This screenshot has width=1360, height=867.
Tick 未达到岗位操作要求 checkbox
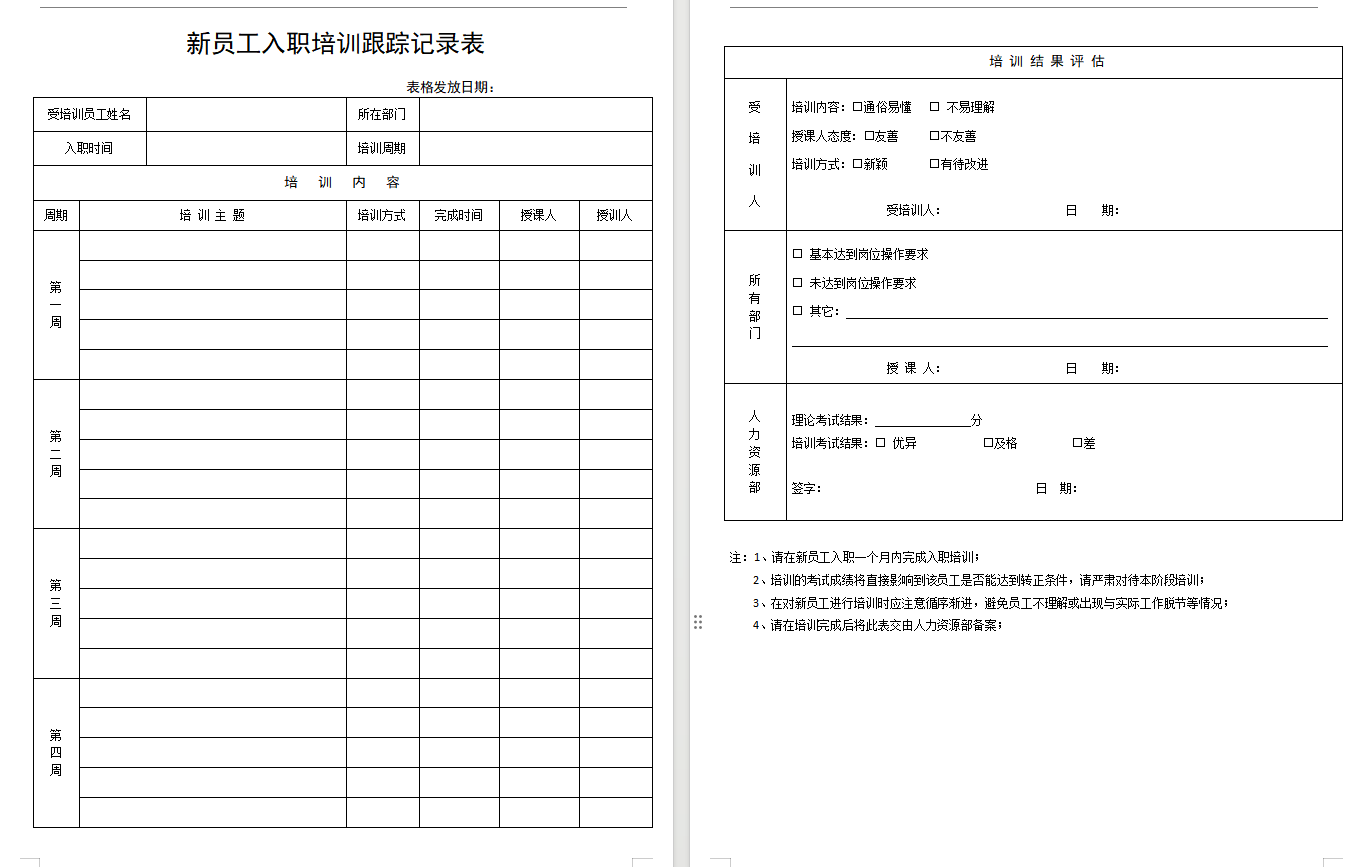coord(797,283)
